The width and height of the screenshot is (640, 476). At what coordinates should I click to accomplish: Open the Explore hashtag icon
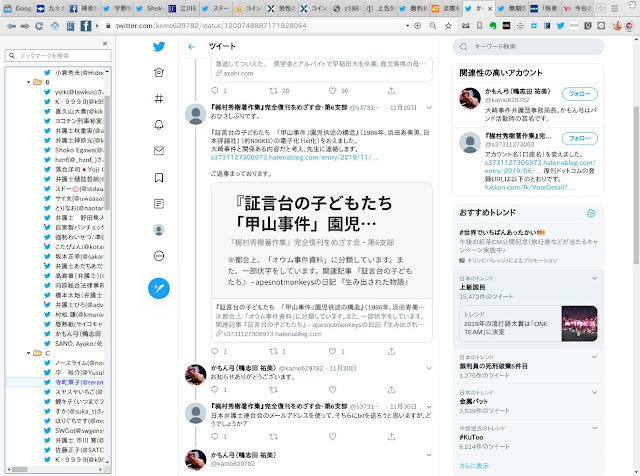click(159, 99)
